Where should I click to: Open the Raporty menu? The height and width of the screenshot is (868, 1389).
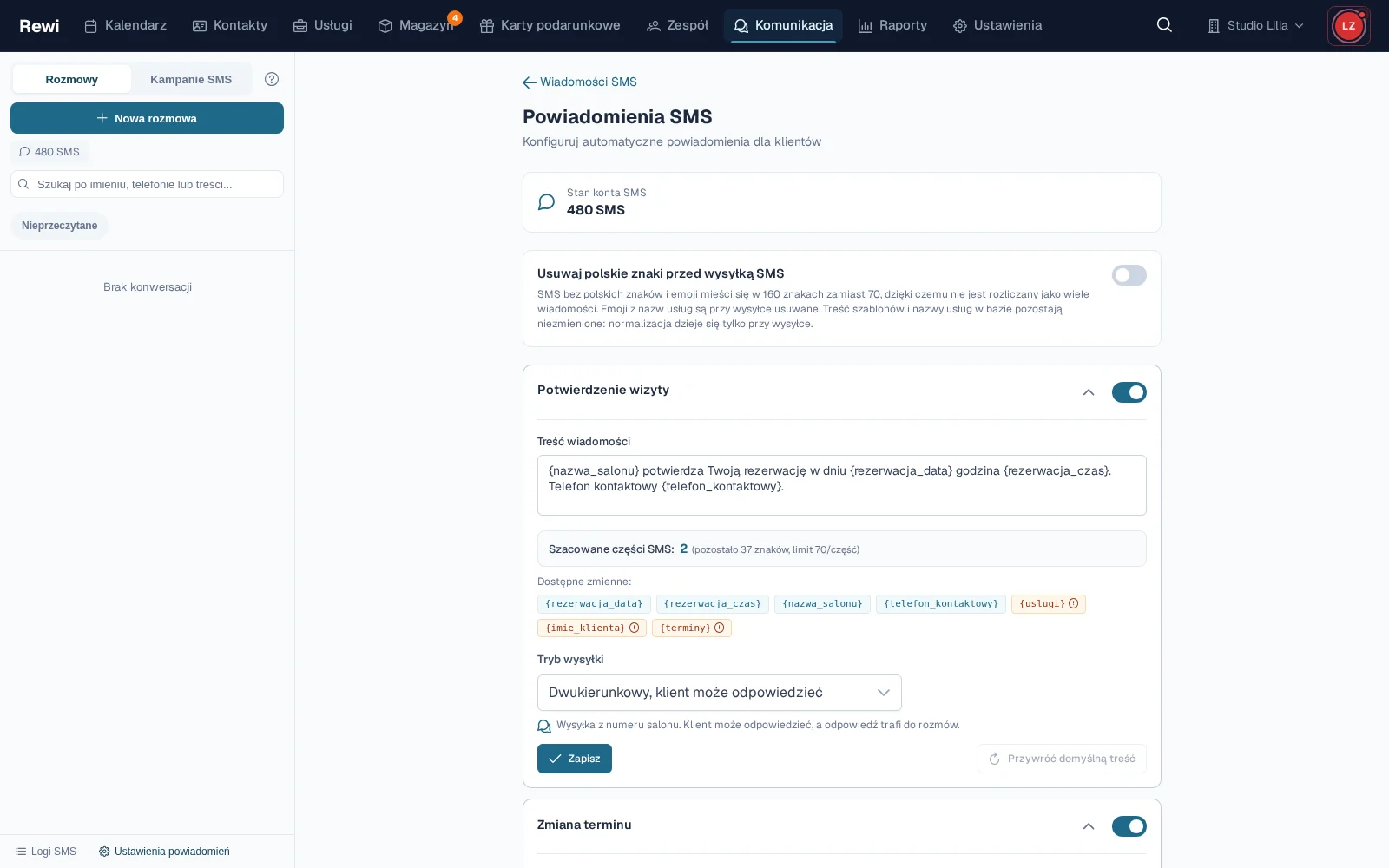pyautogui.click(x=892, y=26)
